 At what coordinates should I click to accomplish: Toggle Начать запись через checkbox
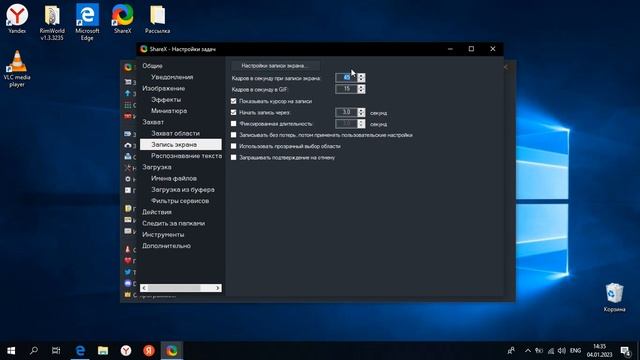click(x=233, y=112)
